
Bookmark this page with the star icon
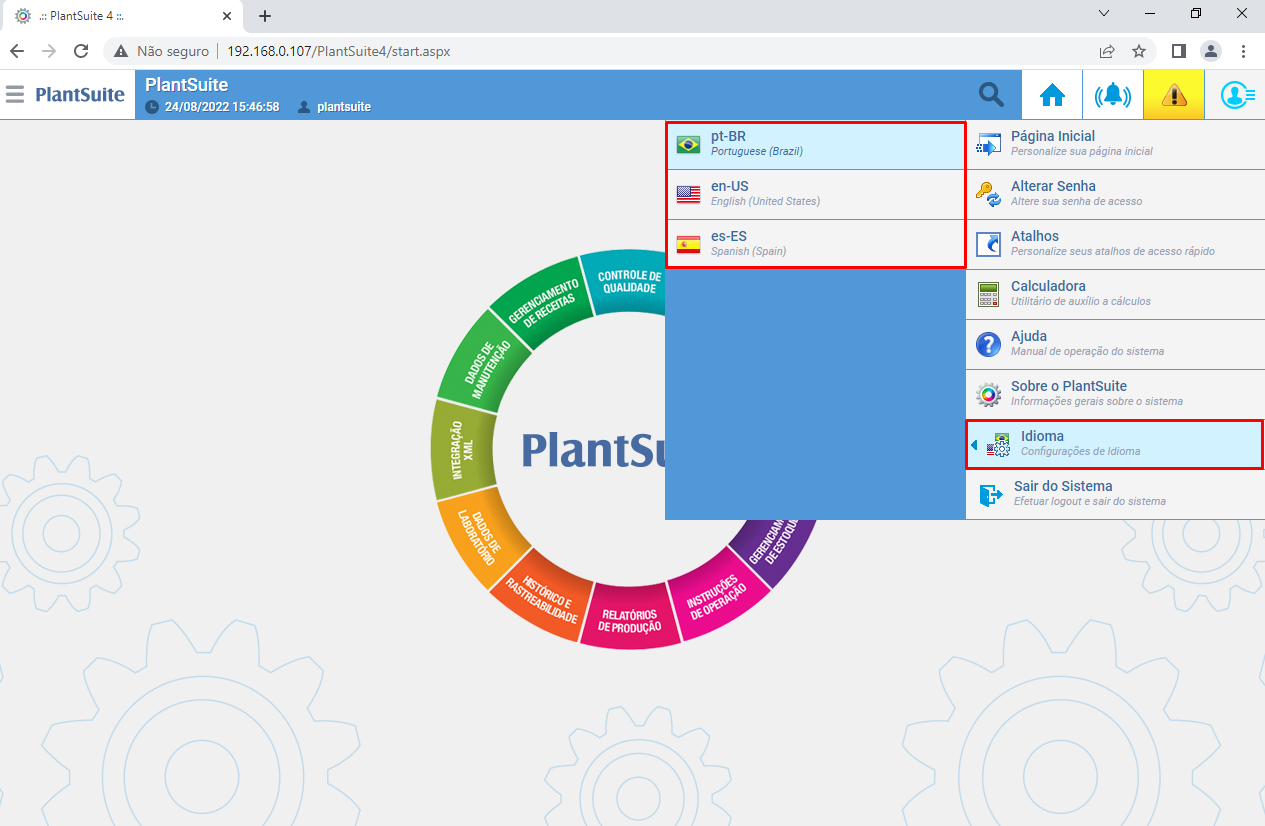(1138, 51)
